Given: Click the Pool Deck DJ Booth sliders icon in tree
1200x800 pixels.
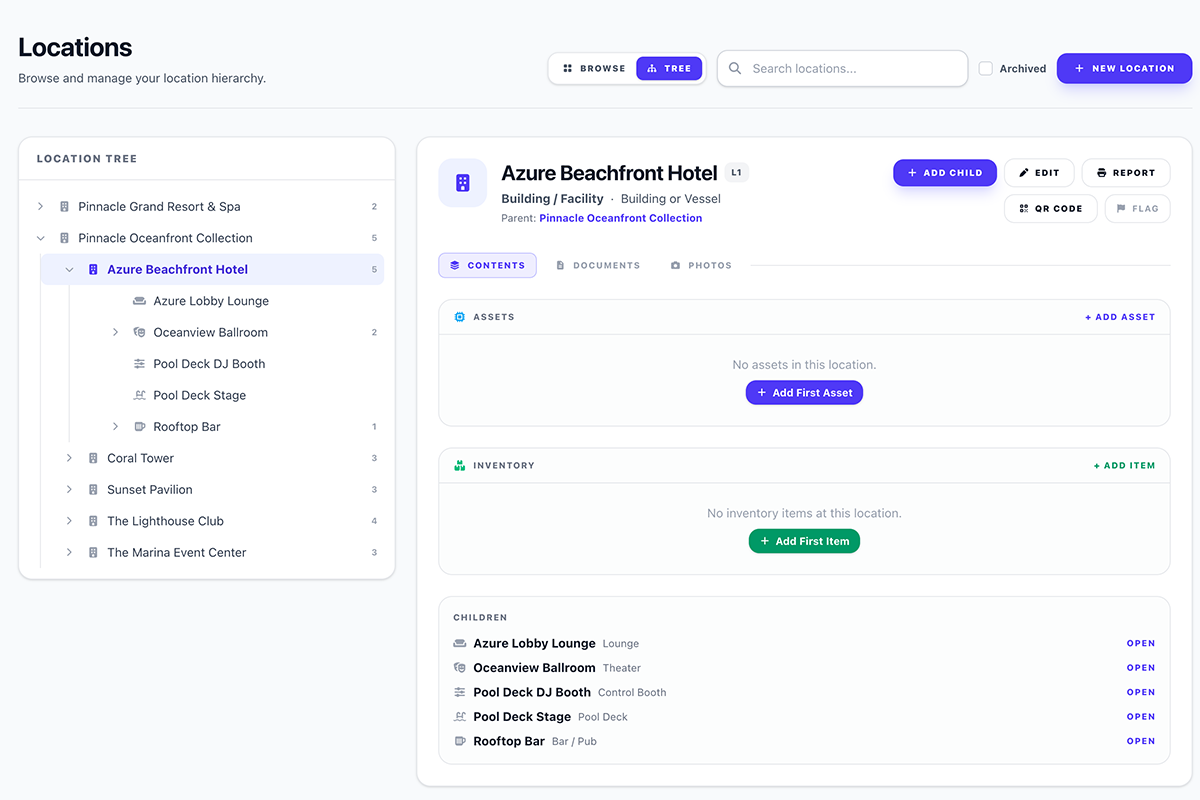Looking at the screenshot, I should (x=139, y=364).
